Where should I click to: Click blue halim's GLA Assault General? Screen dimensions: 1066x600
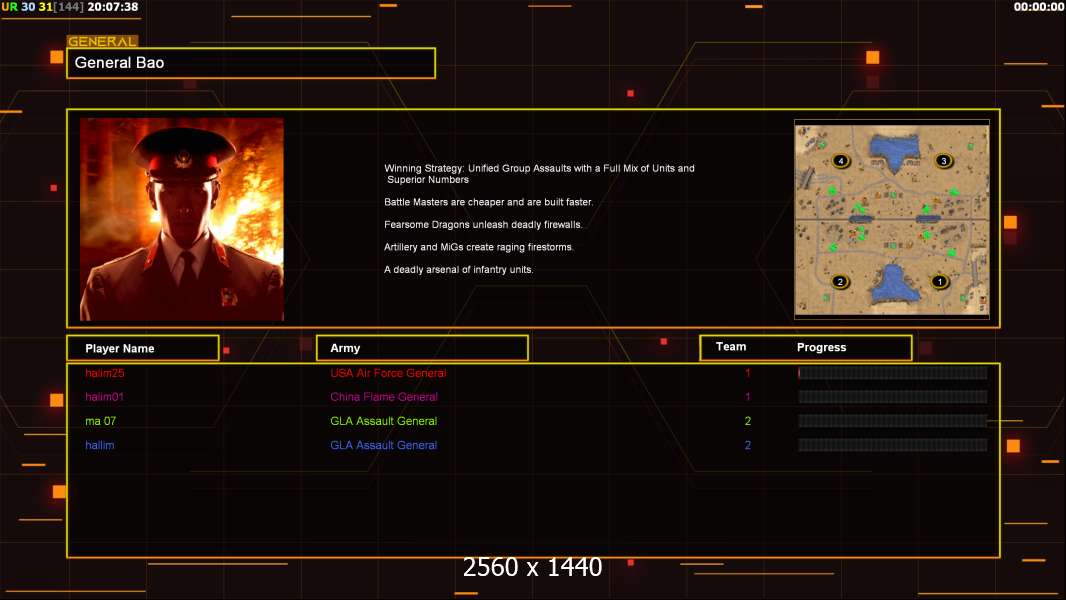coord(383,445)
